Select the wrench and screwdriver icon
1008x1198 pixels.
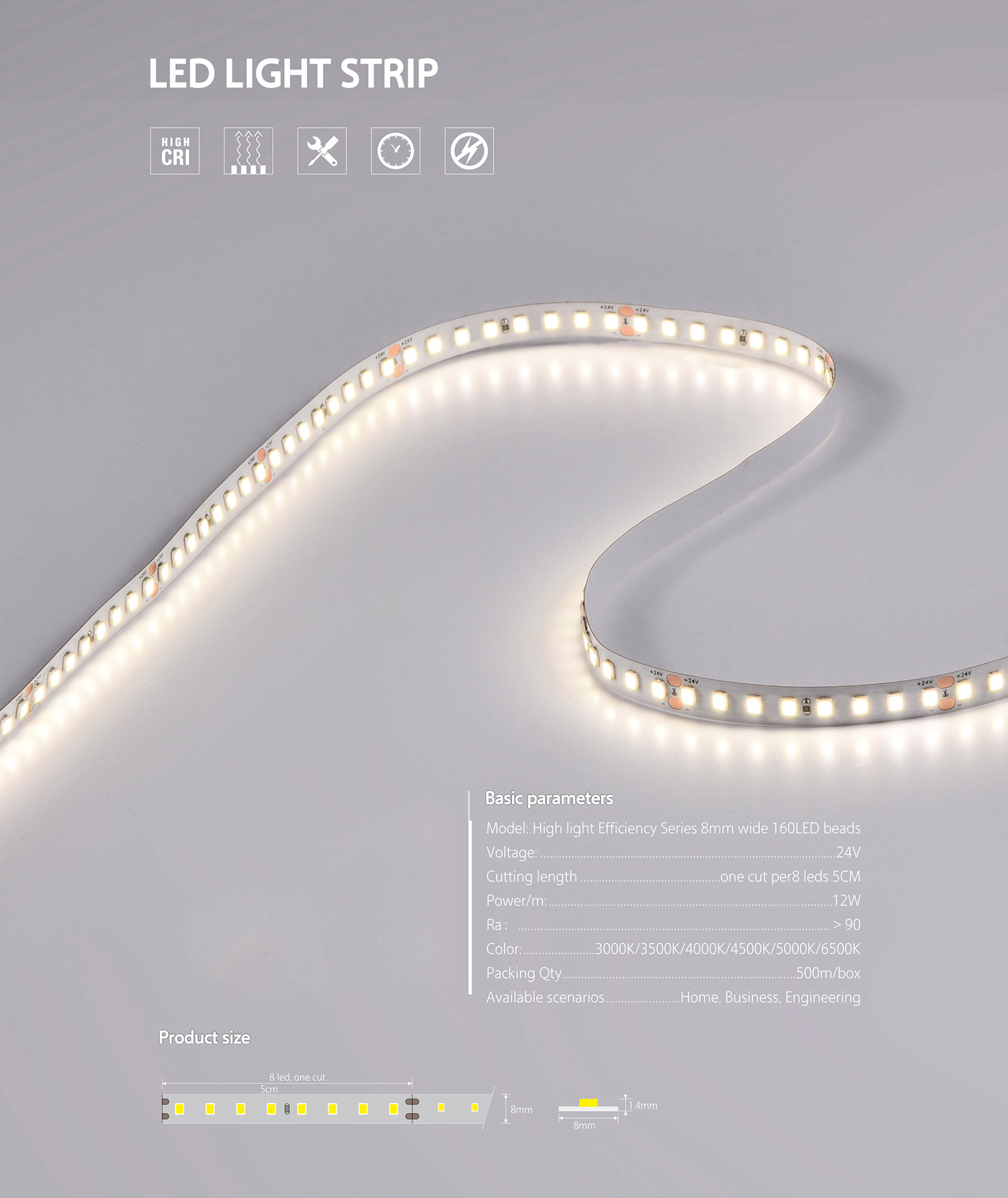[x=322, y=151]
